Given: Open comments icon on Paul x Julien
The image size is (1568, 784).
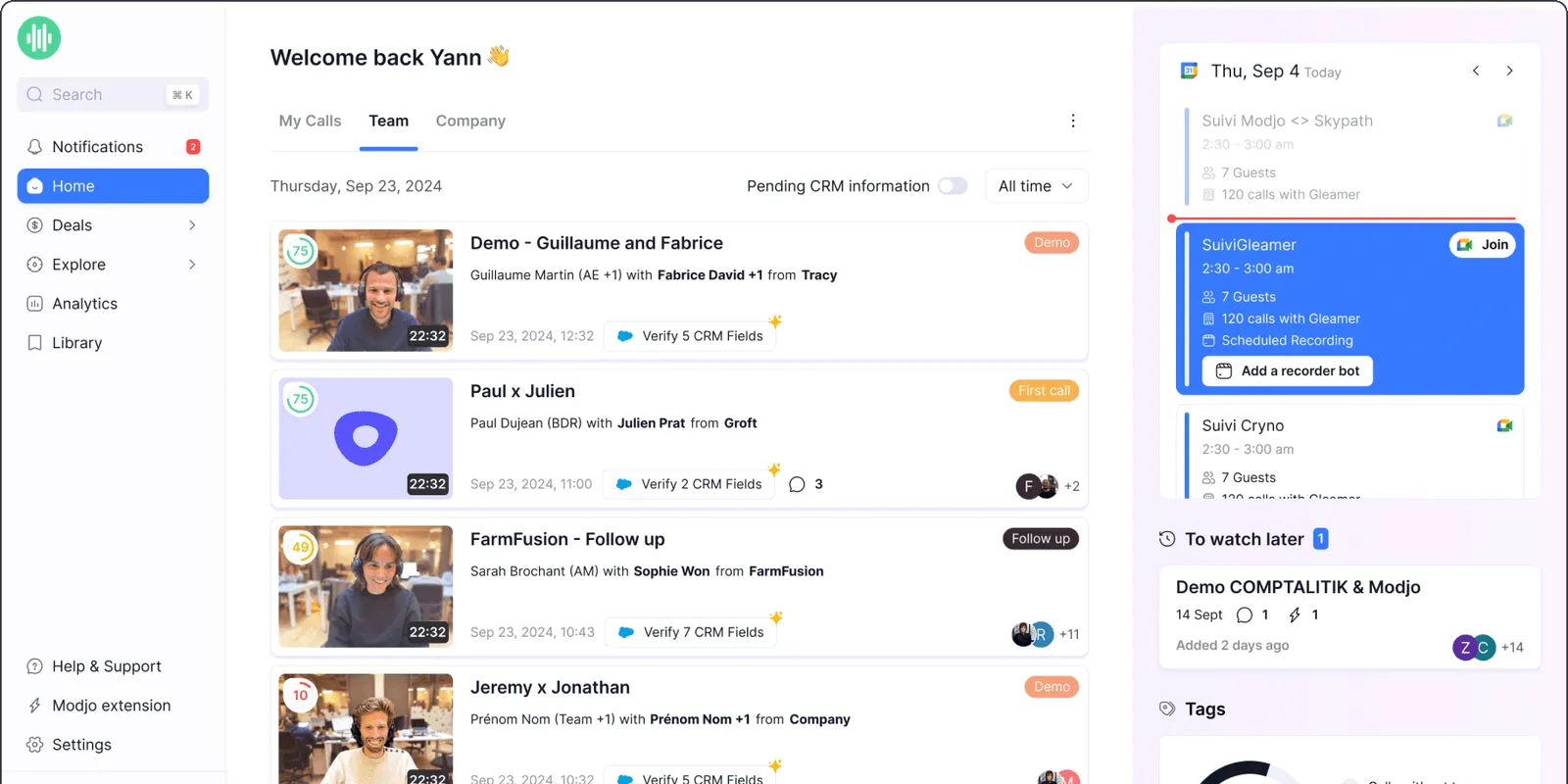Looking at the screenshot, I should (797, 484).
